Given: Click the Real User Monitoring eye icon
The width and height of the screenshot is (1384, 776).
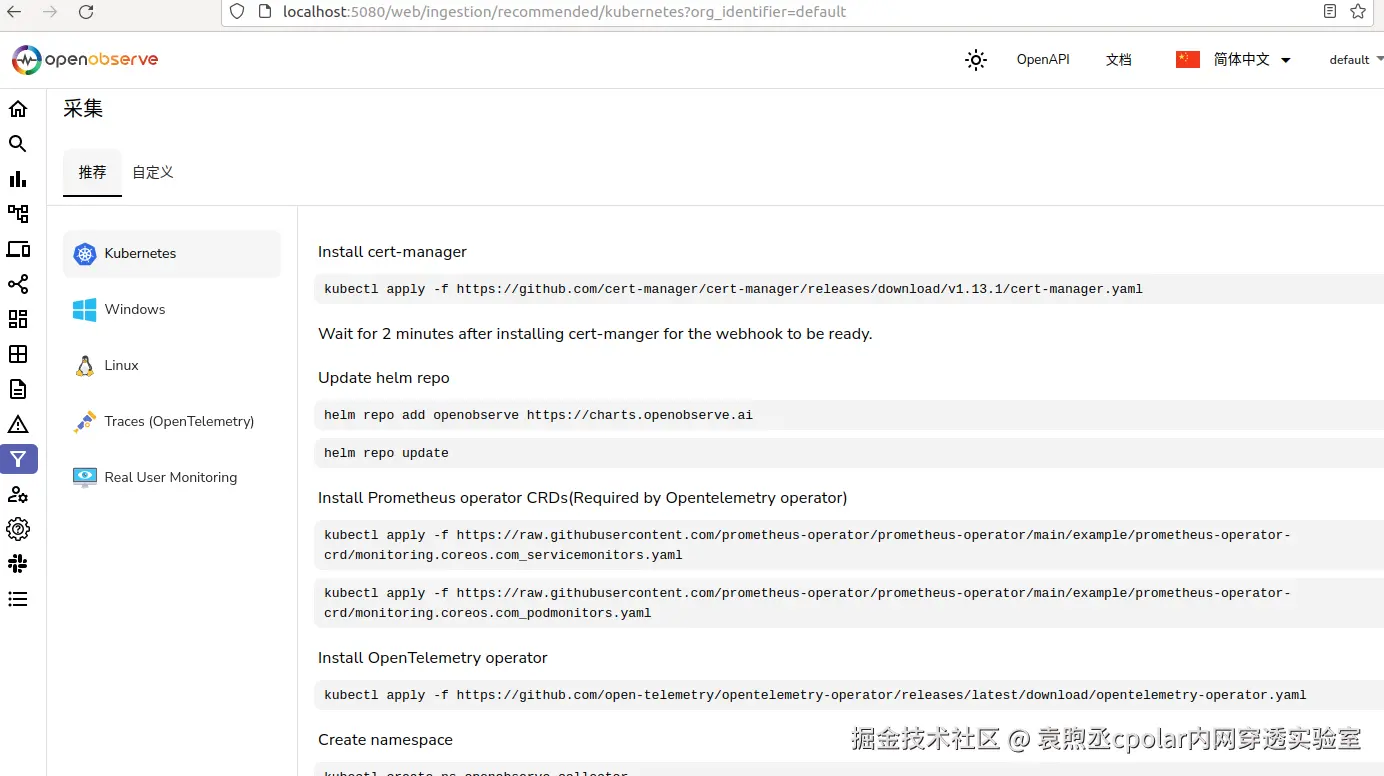Looking at the screenshot, I should click(85, 478).
